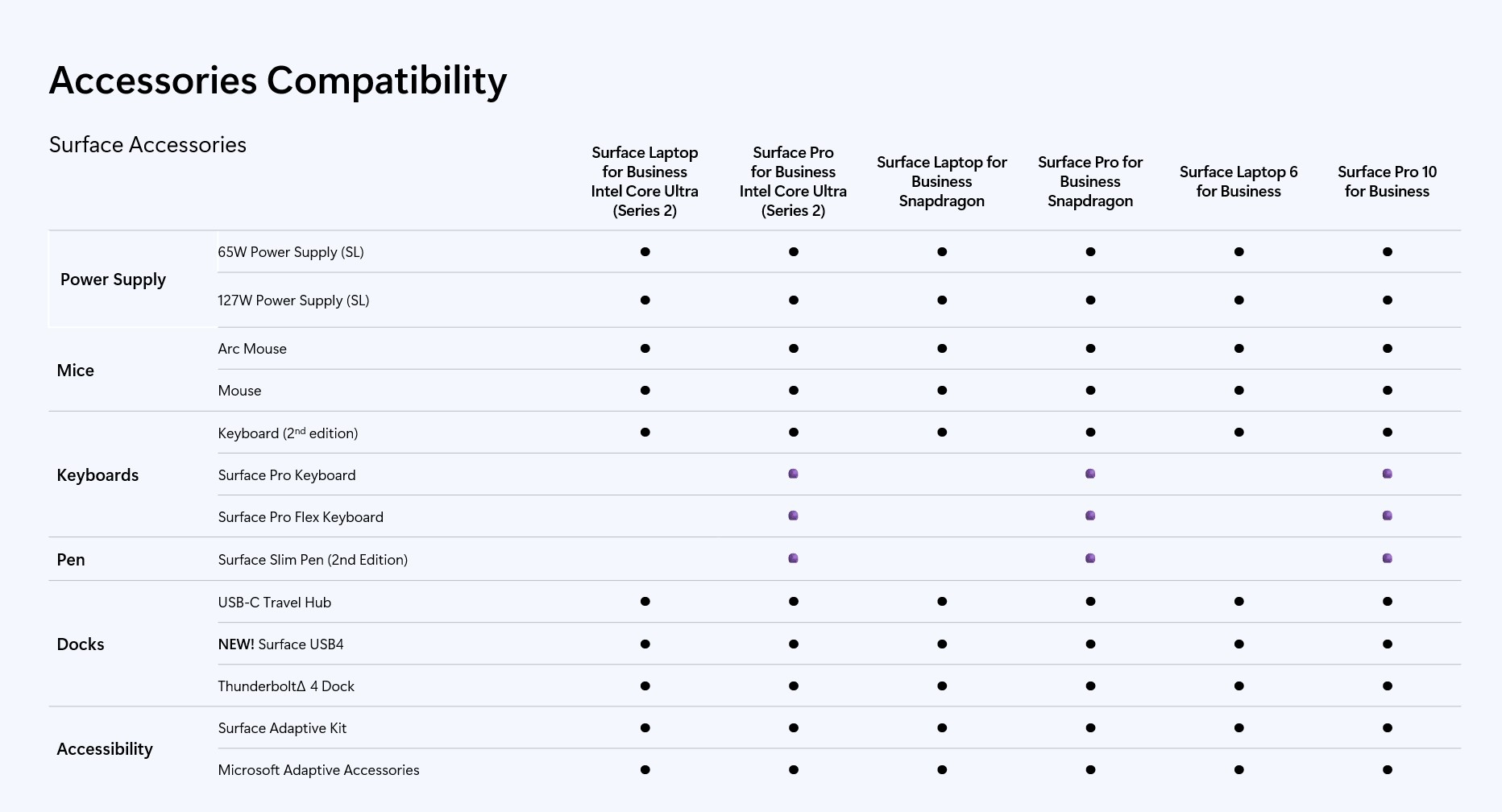The height and width of the screenshot is (812, 1502).
Task: Click the NEW! Surface USB4 row label
Action: 280,644
